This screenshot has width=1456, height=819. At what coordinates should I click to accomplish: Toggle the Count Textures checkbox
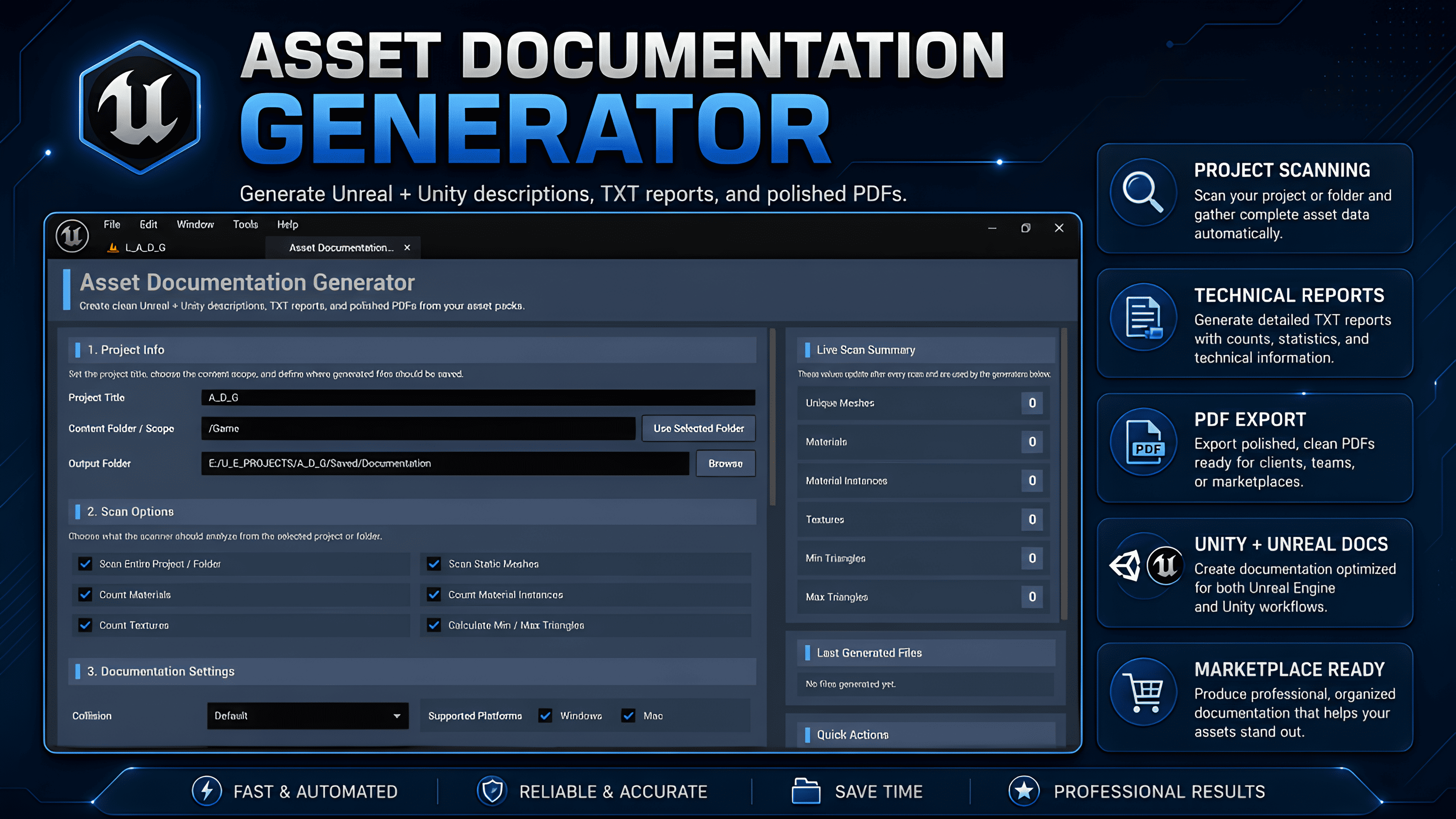pos(85,625)
